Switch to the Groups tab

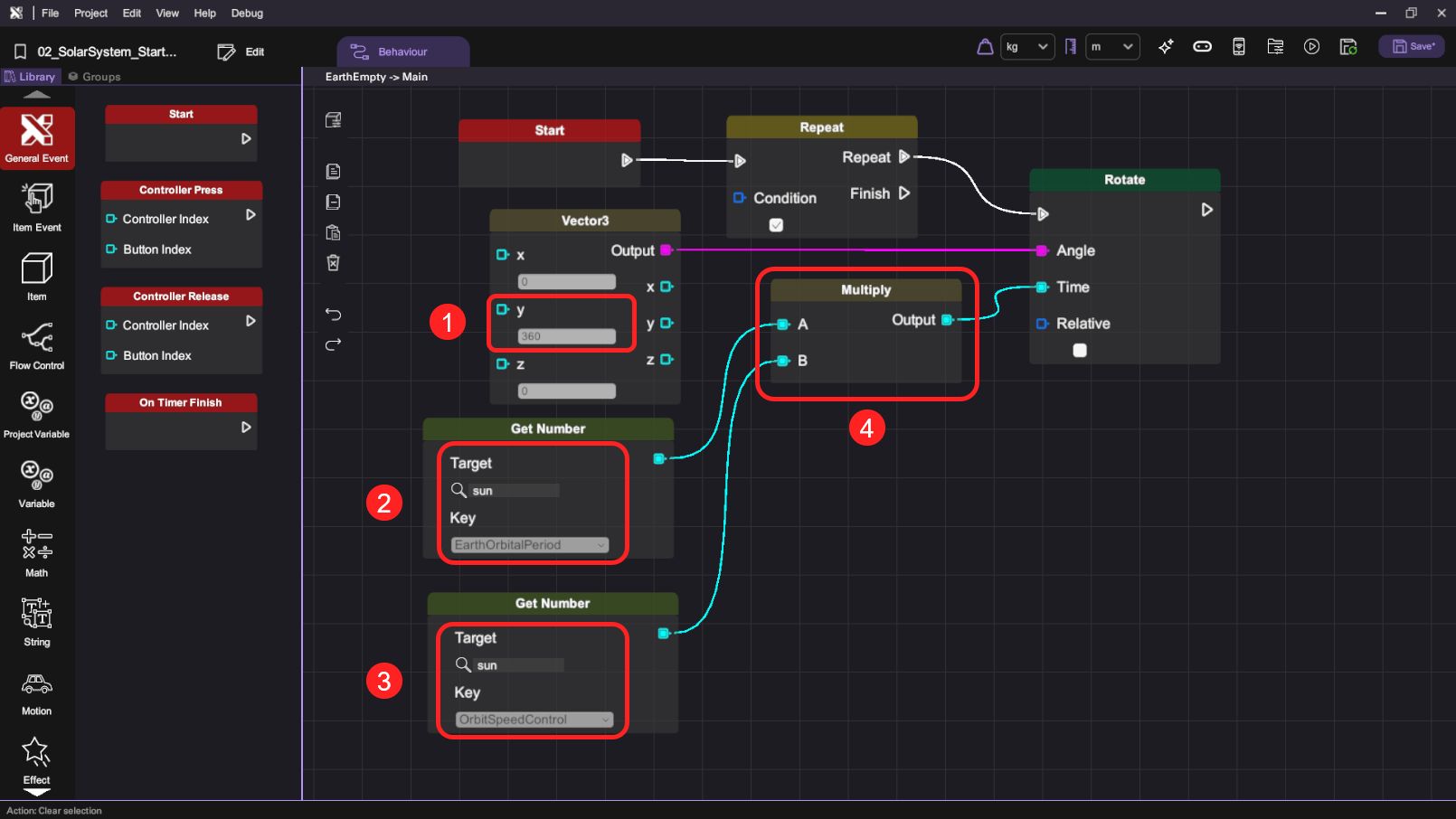[x=95, y=77]
